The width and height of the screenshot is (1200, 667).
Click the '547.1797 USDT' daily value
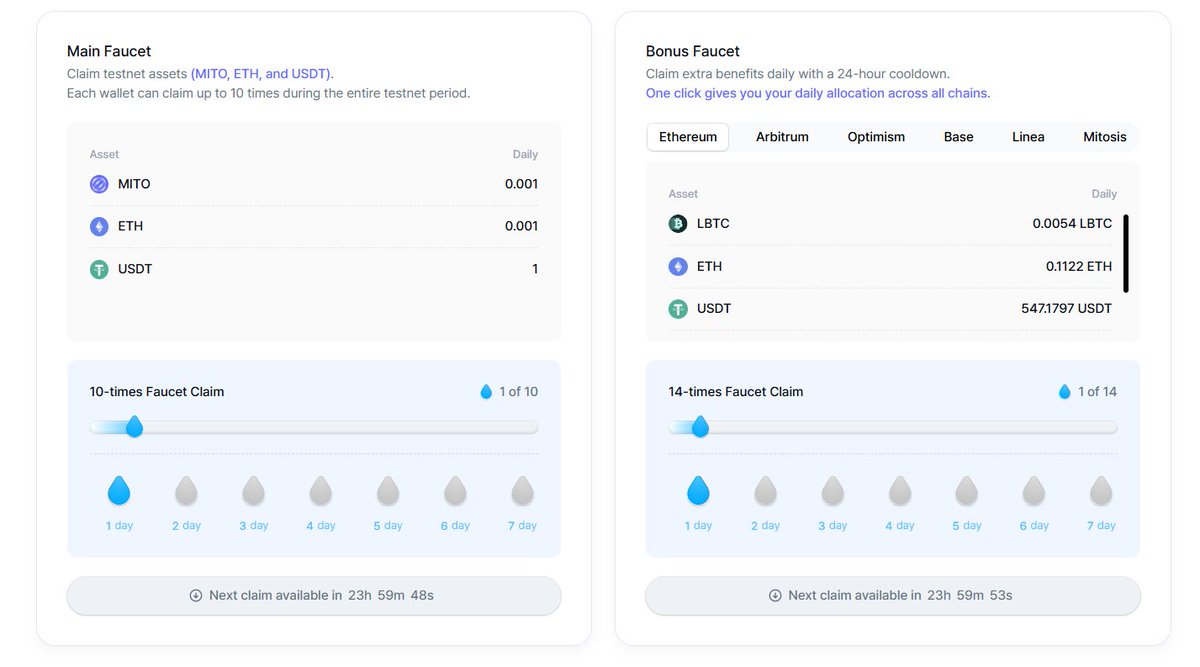tap(1065, 308)
